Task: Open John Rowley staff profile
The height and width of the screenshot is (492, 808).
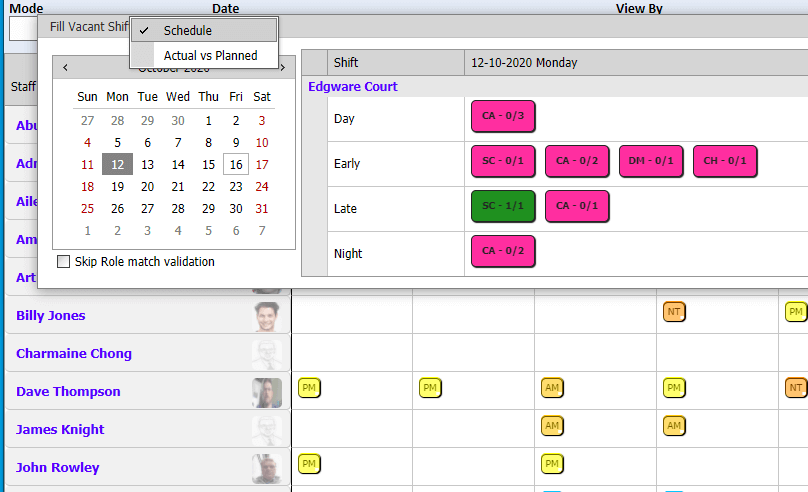Action: pos(57,467)
